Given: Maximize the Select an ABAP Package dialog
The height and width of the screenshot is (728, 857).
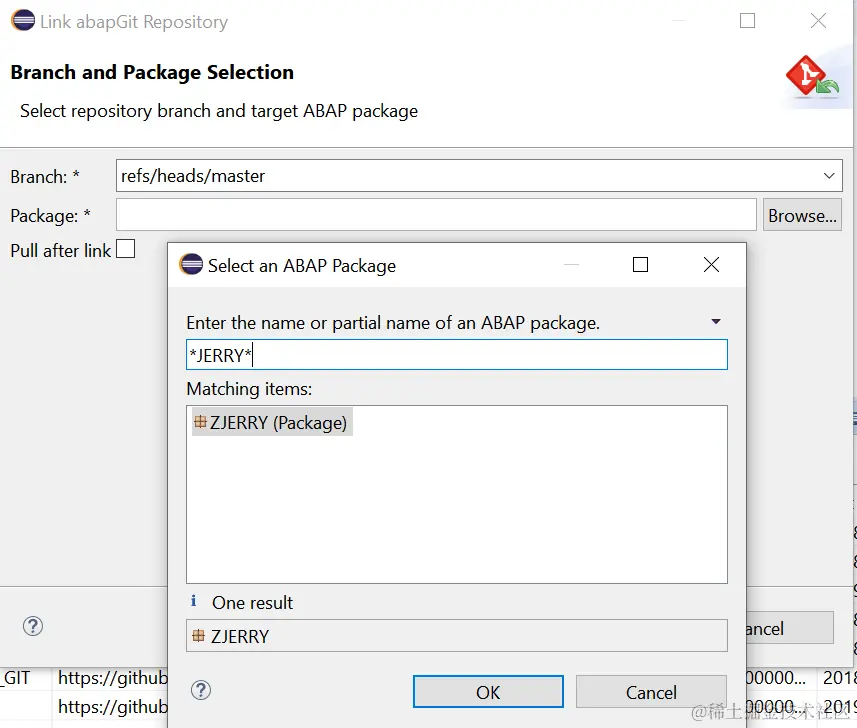Looking at the screenshot, I should pyautogui.click(x=641, y=265).
